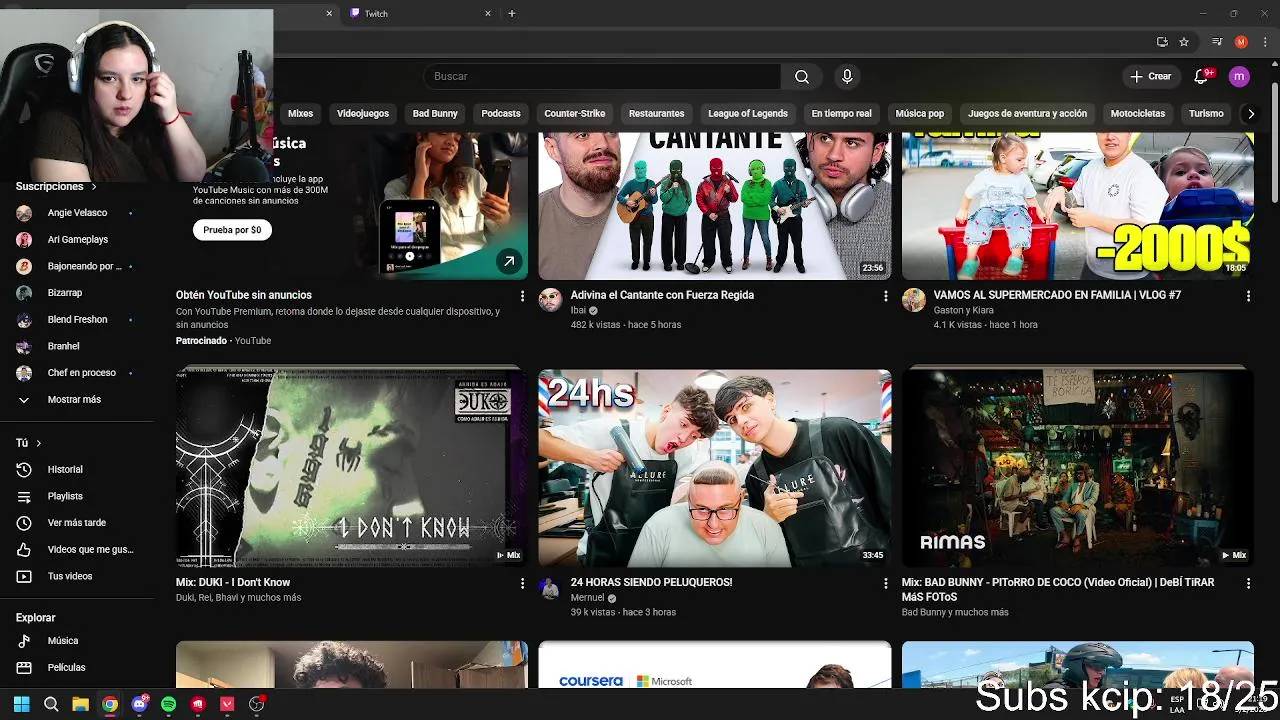The height and width of the screenshot is (720, 1280).
Task: Open Spotify from the taskbar
Action: click(x=168, y=704)
